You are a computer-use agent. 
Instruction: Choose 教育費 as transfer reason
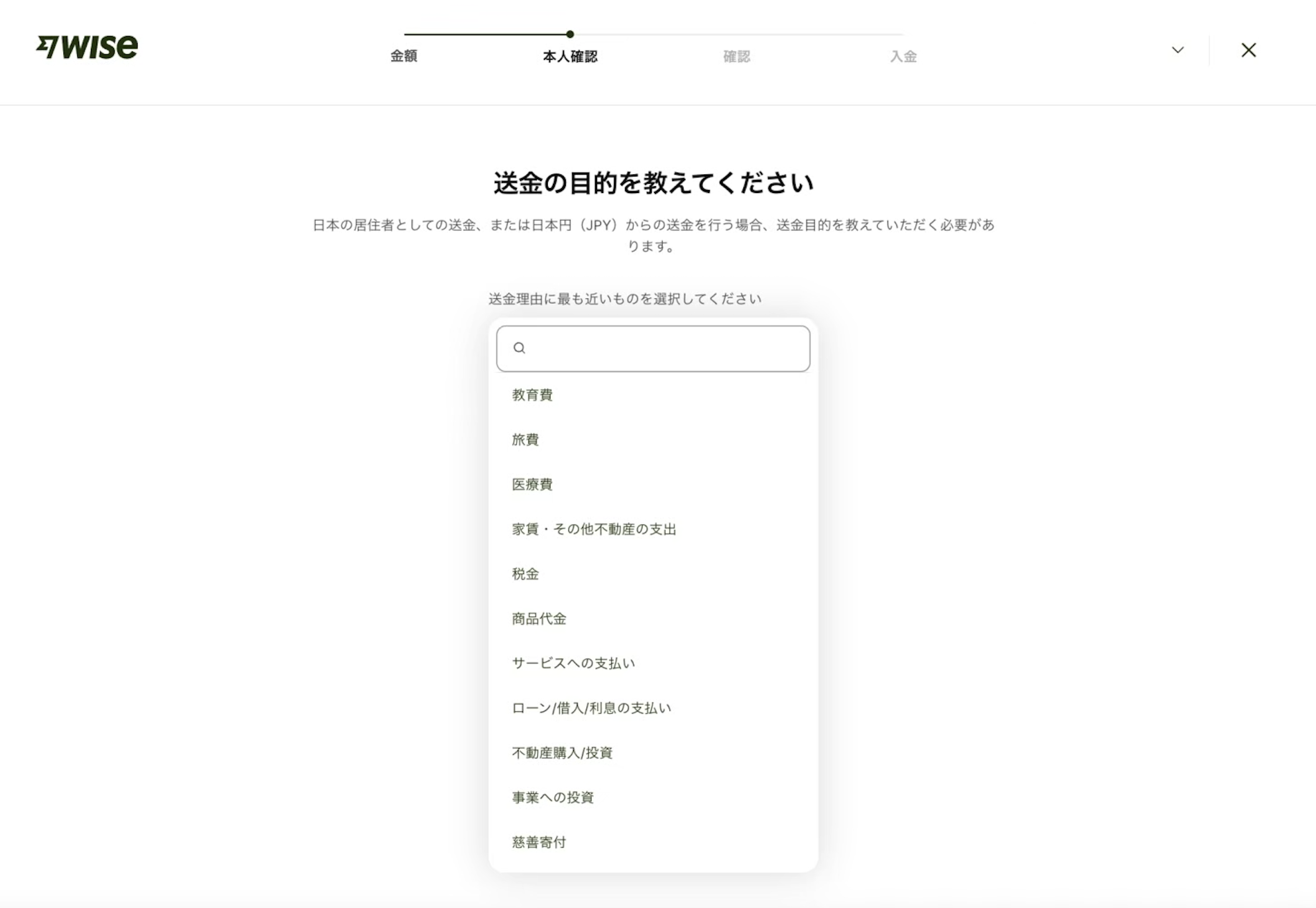pos(532,395)
